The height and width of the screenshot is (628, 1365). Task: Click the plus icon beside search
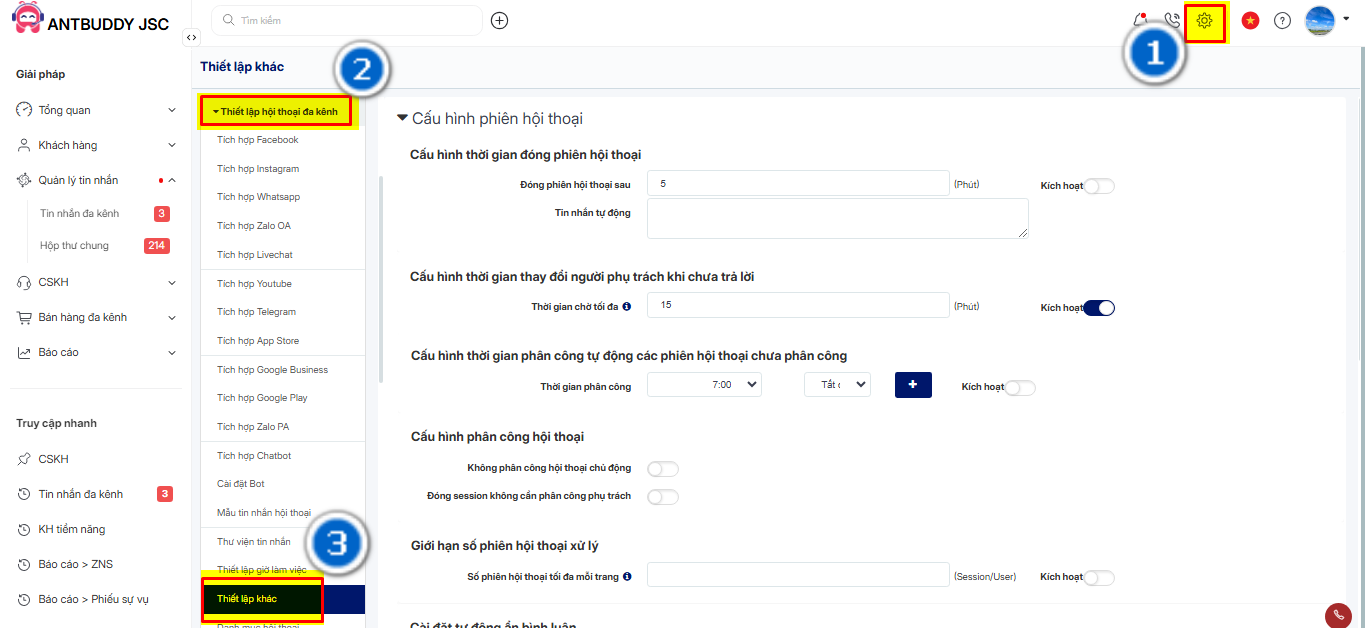click(x=500, y=20)
